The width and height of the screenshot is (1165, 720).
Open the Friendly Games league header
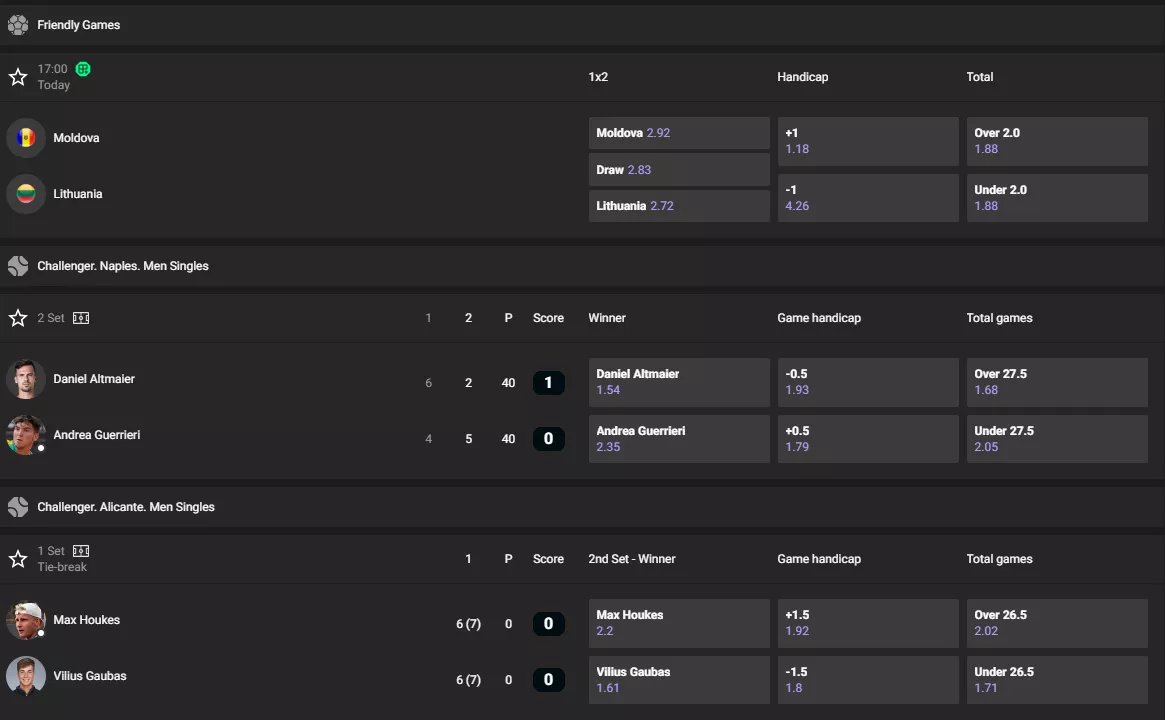click(79, 25)
